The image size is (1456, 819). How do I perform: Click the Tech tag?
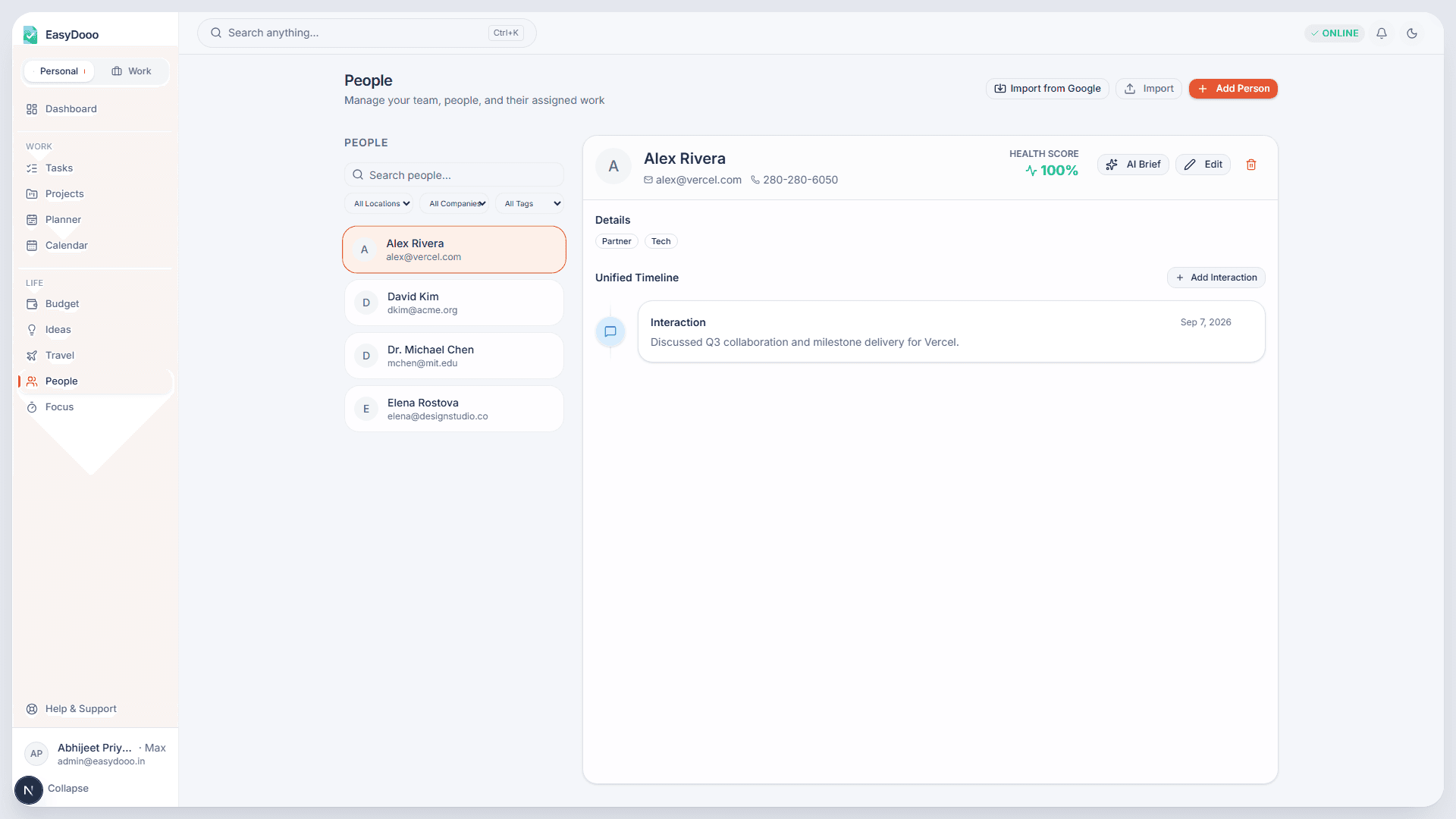pos(661,241)
